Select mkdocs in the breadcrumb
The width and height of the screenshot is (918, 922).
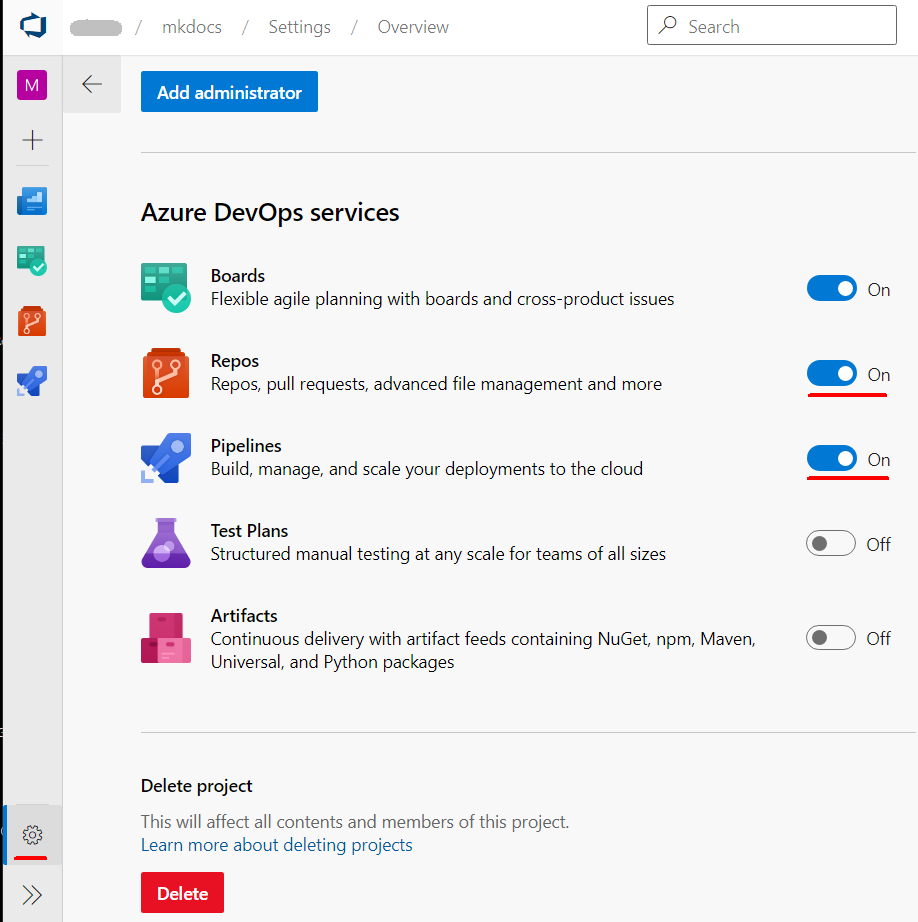[x=192, y=27]
